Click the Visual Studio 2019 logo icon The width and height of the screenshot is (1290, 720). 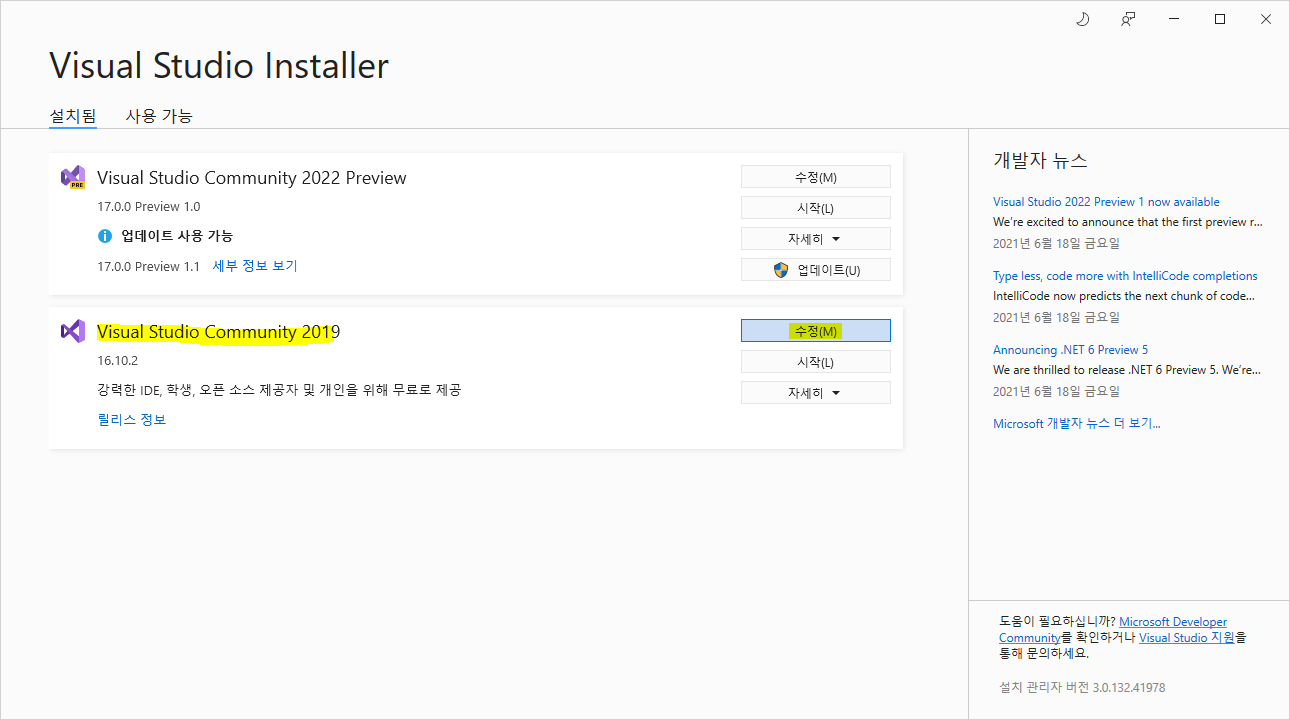(x=73, y=331)
